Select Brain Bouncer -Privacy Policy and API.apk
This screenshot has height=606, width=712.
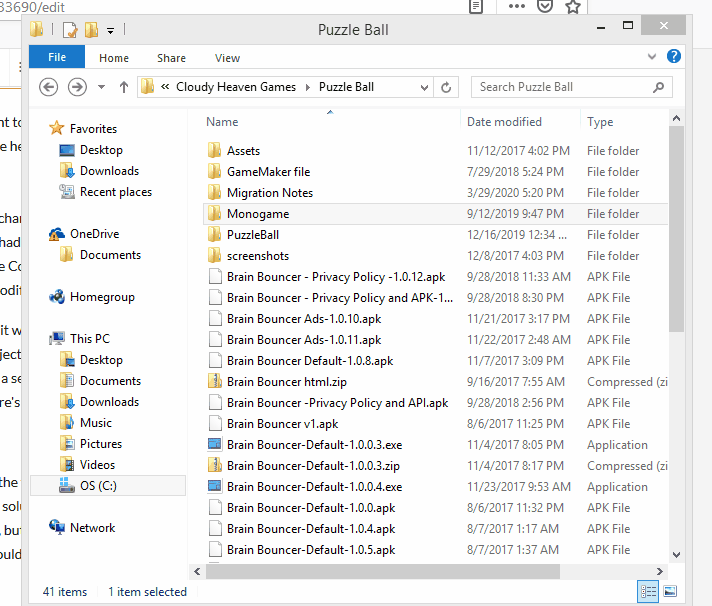coord(337,403)
